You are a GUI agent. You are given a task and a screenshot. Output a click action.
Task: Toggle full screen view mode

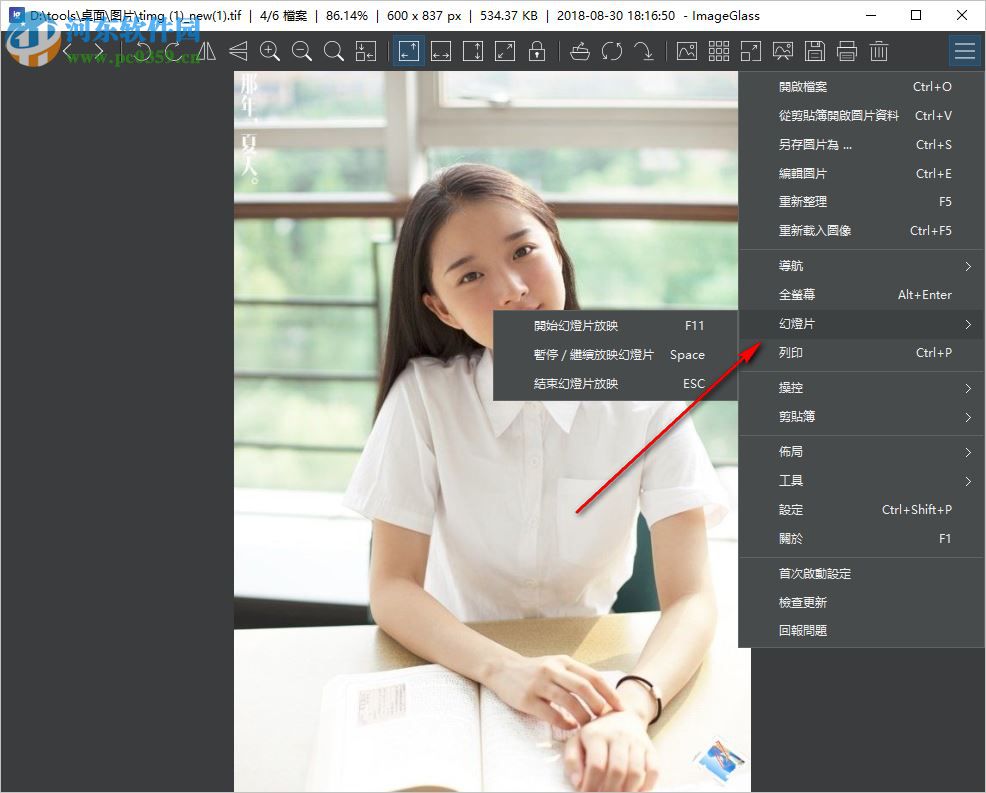(751, 51)
